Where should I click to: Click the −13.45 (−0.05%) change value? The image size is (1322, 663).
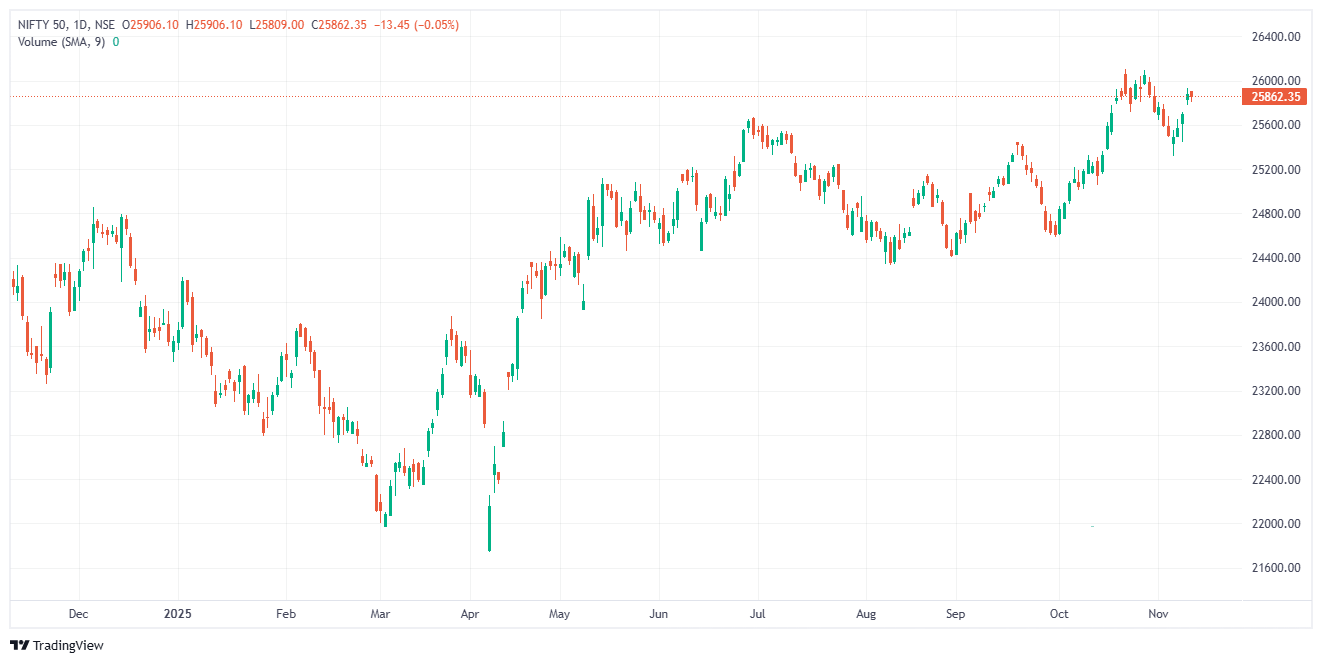[416, 25]
